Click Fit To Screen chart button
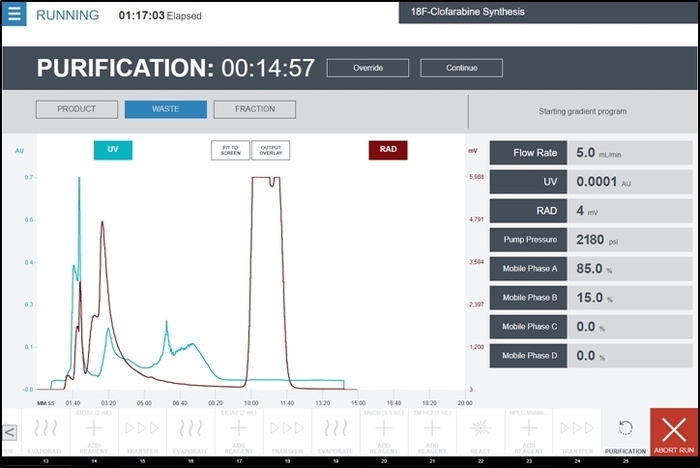Image resolution: width=700 pixels, height=468 pixels. [x=230, y=150]
